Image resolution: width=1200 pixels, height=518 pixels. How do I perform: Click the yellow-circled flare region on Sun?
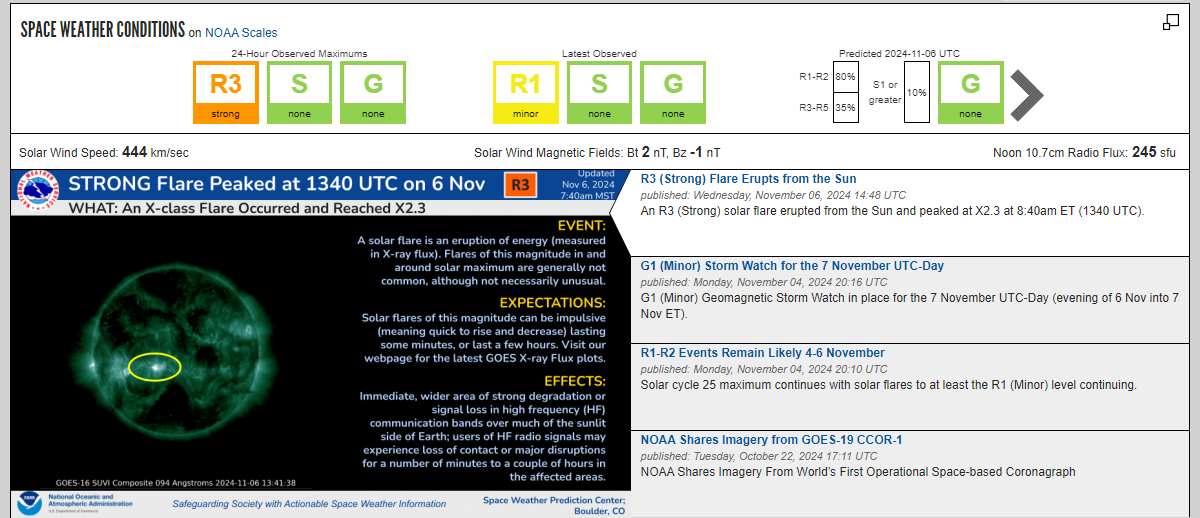(x=155, y=367)
